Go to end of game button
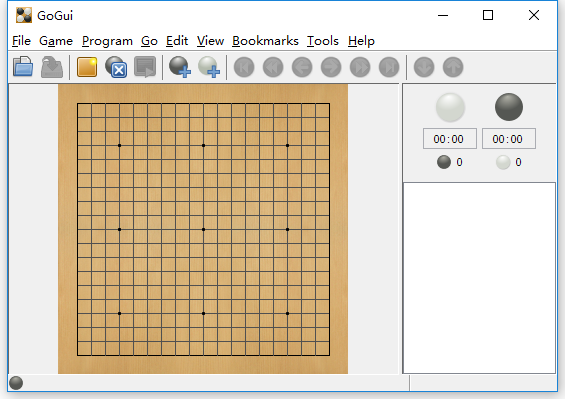Viewport: 565px width, 399px height. point(389,67)
